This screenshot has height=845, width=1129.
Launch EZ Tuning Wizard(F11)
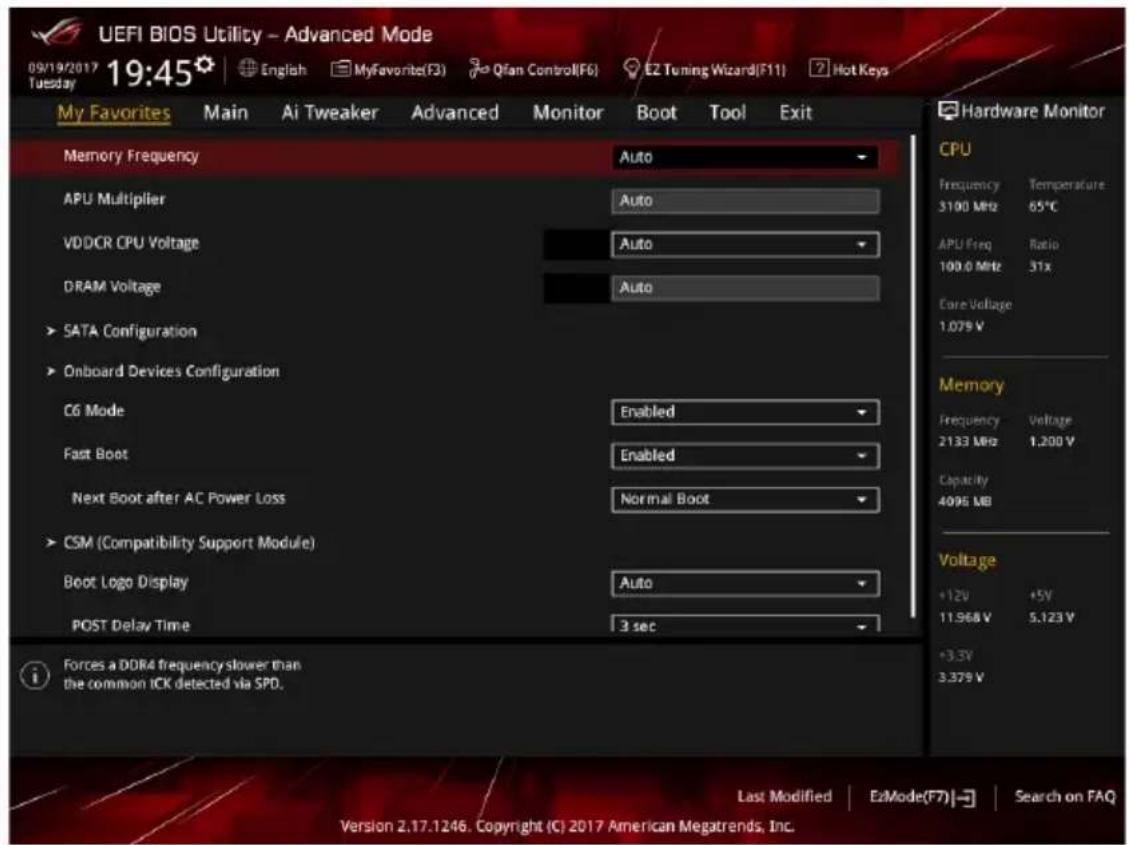click(x=704, y=69)
